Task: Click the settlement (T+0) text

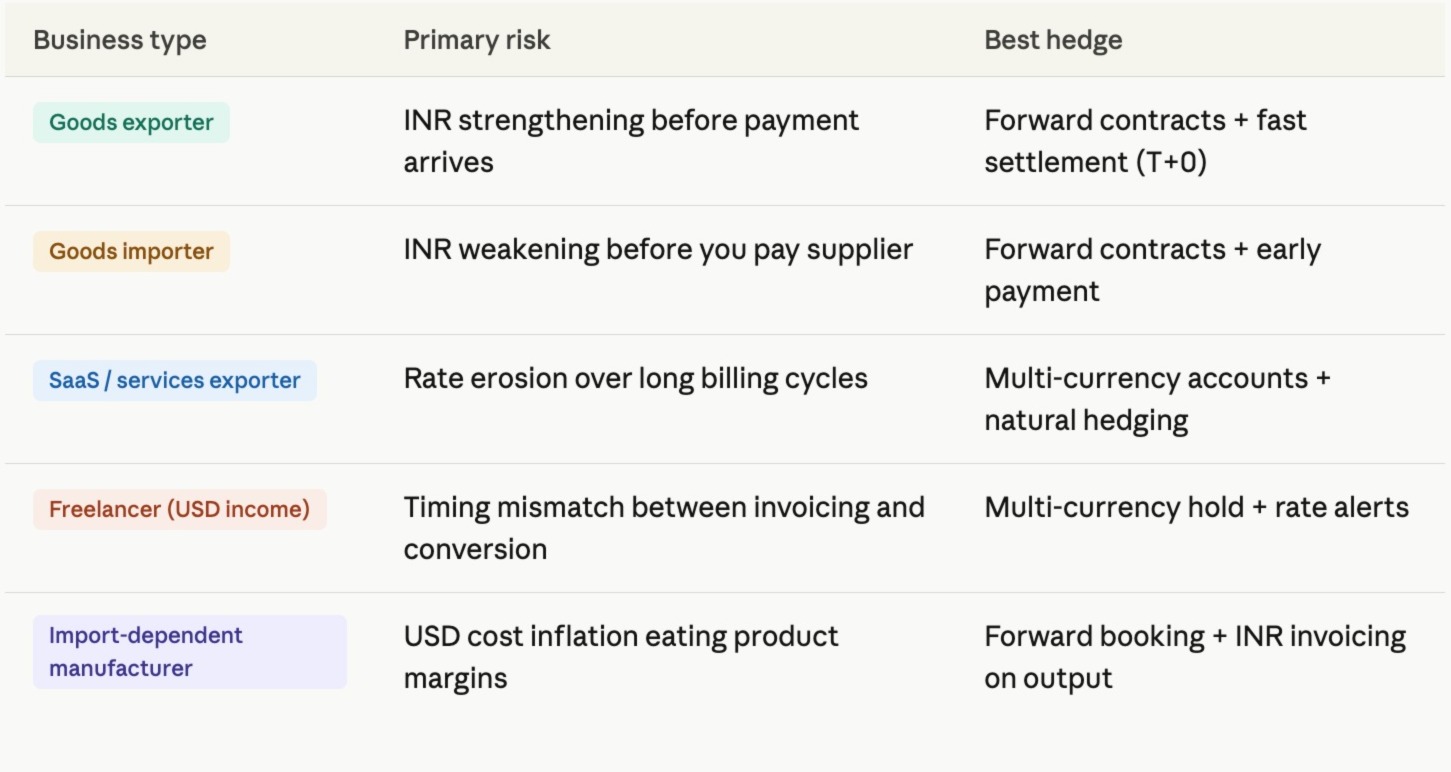Action: (1095, 162)
